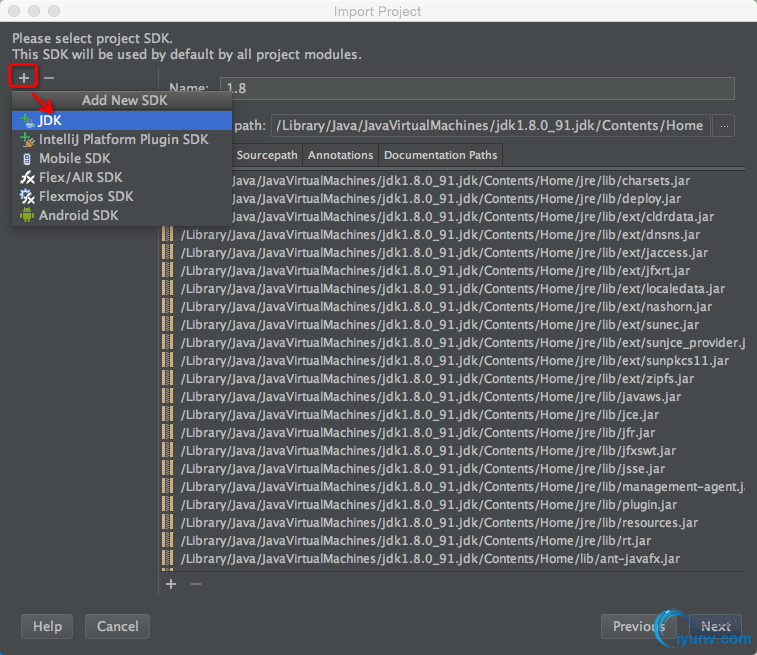Viewport: 757px width, 655px height.
Task: Click the jar icon beside localedata.jar
Action: coord(168,289)
